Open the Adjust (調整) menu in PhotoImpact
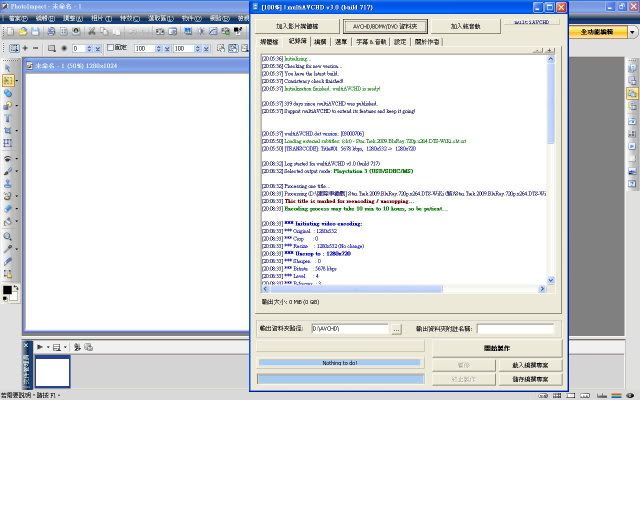640x512 pixels. click(x=73, y=18)
